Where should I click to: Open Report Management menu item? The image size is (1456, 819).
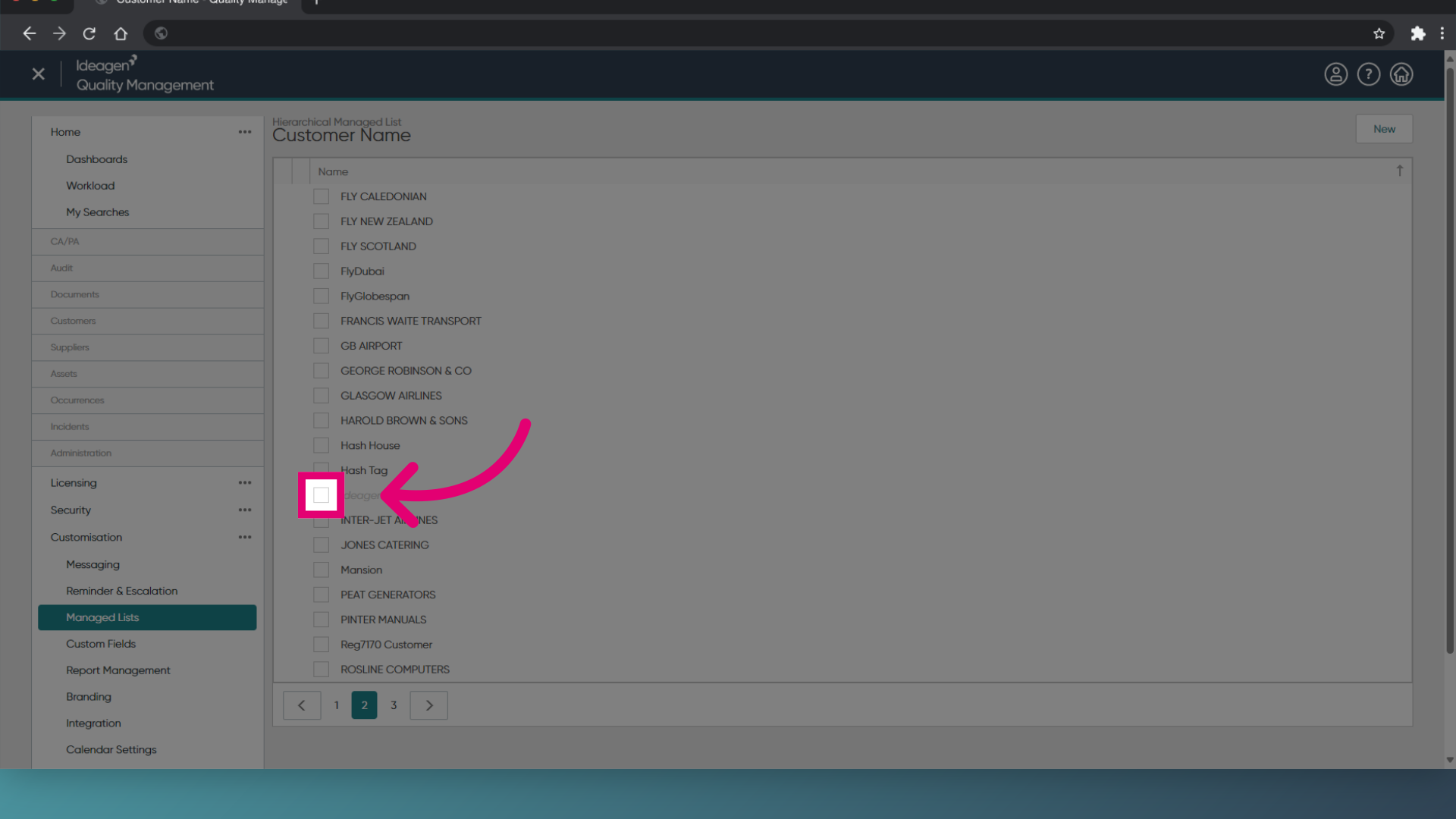pyautogui.click(x=118, y=670)
